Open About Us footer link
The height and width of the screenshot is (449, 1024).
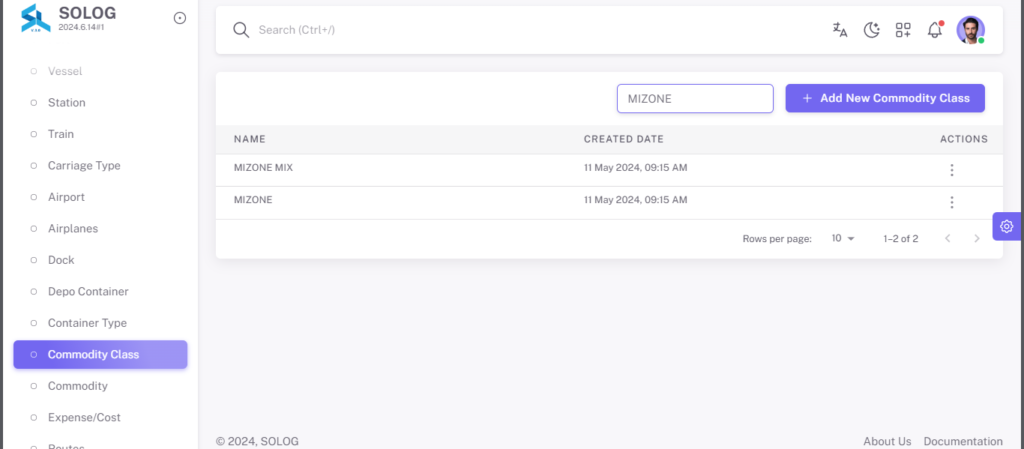click(887, 441)
